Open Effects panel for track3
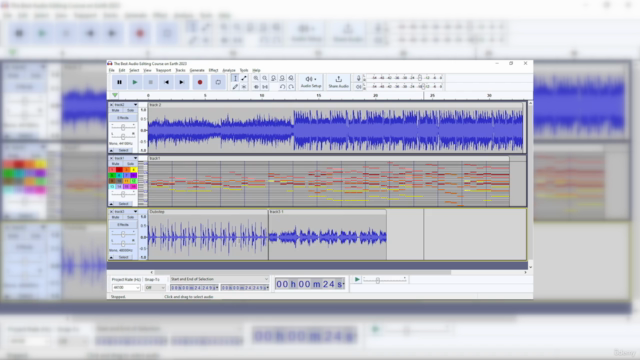This screenshot has width=640, height=360. [123, 224]
